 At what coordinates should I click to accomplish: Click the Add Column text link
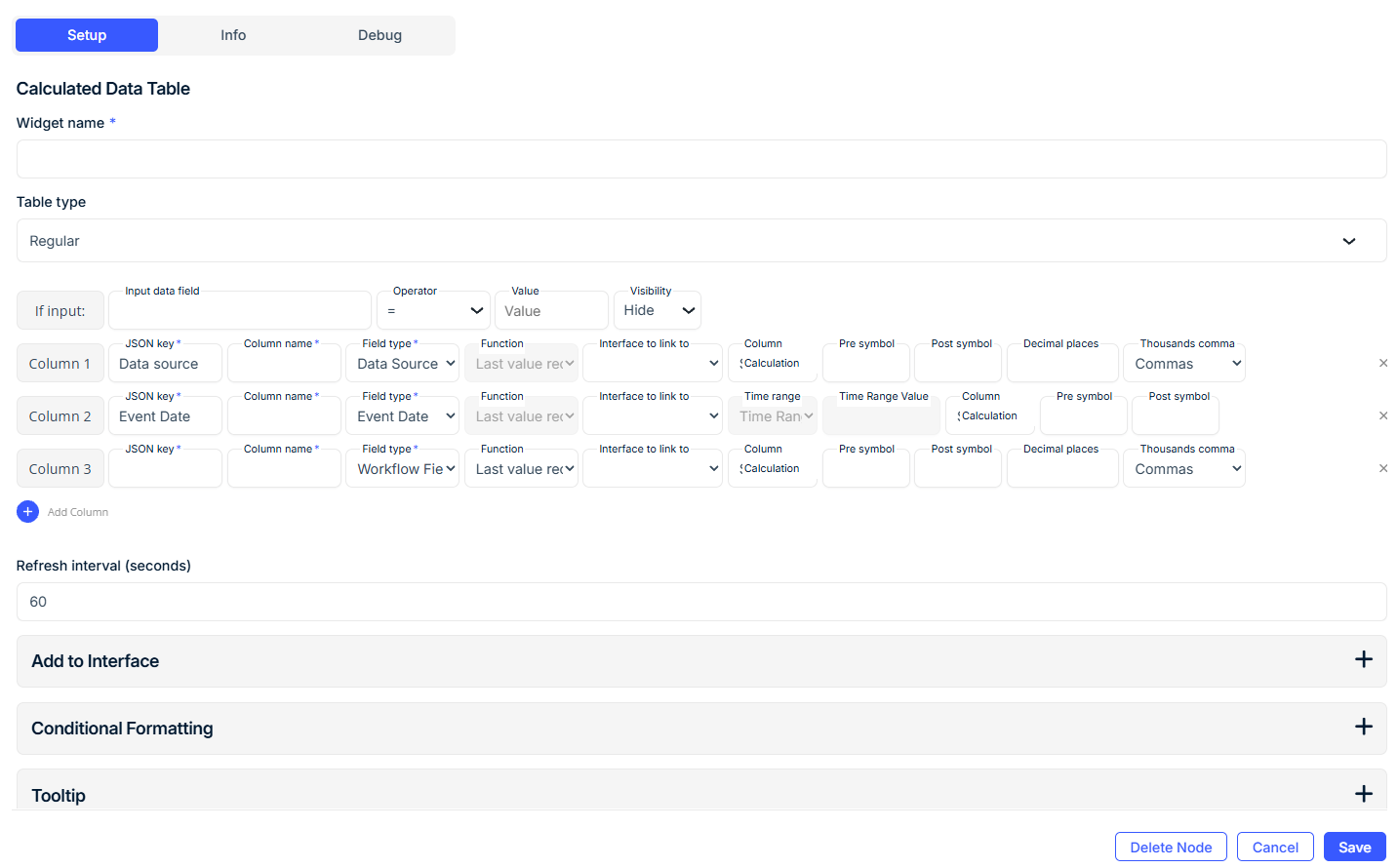pos(78,512)
